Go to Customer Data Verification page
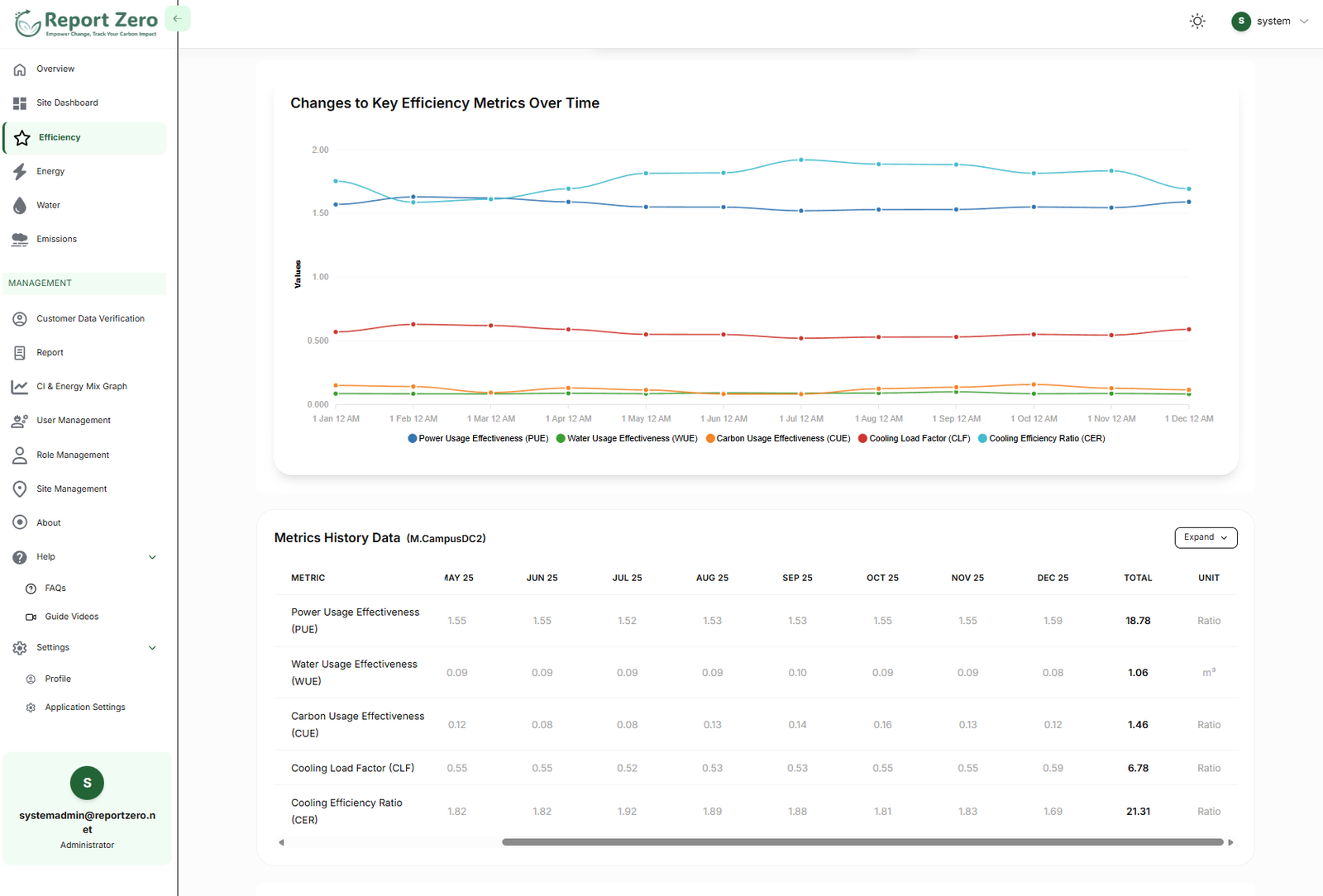Image resolution: width=1323 pixels, height=896 pixels. tap(90, 319)
